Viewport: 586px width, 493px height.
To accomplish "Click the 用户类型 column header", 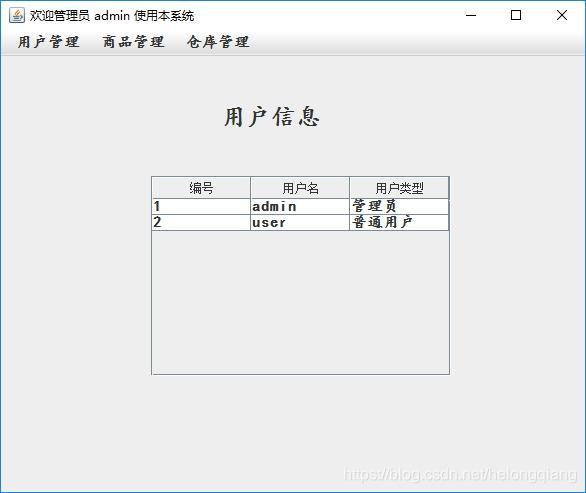I will click(399, 188).
